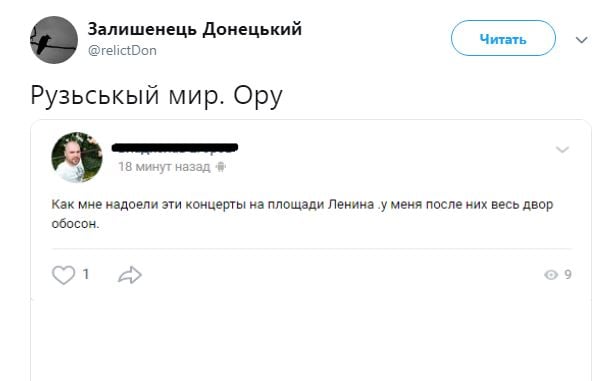Click the eye views icon
The width and height of the screenshot is (605, 381).
(551, 275)
